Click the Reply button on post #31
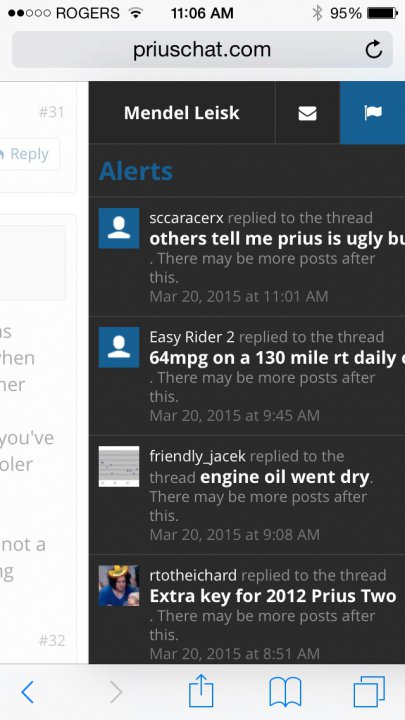The image size is (405, 720). pos(28,154)
